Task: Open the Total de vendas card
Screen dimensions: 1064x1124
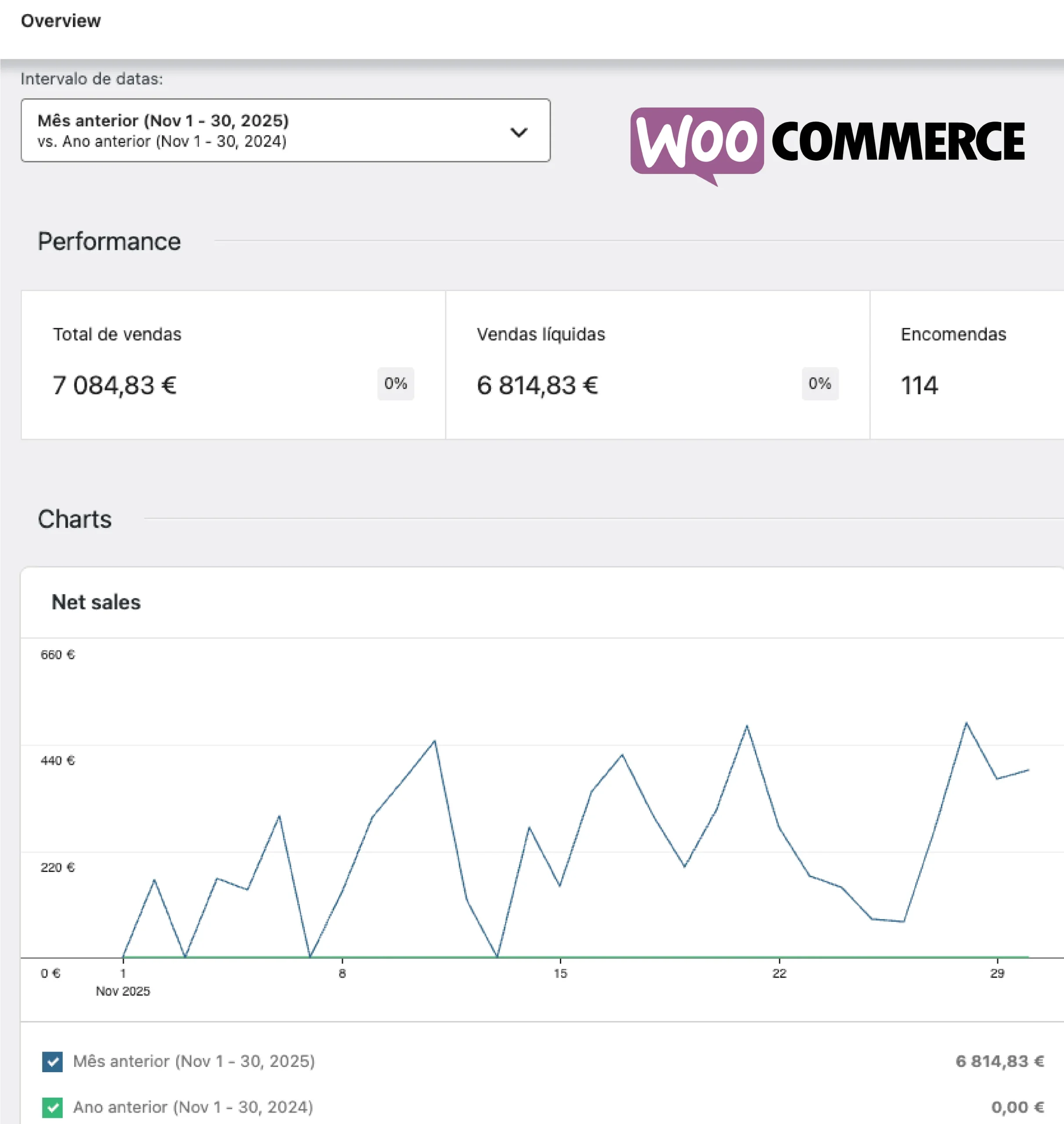Action: [x=233, y=365]
